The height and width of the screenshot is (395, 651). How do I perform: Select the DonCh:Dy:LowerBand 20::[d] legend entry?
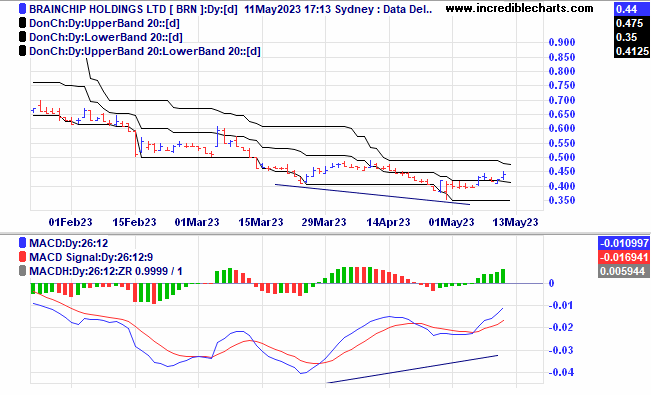click(x=106, y=37)
